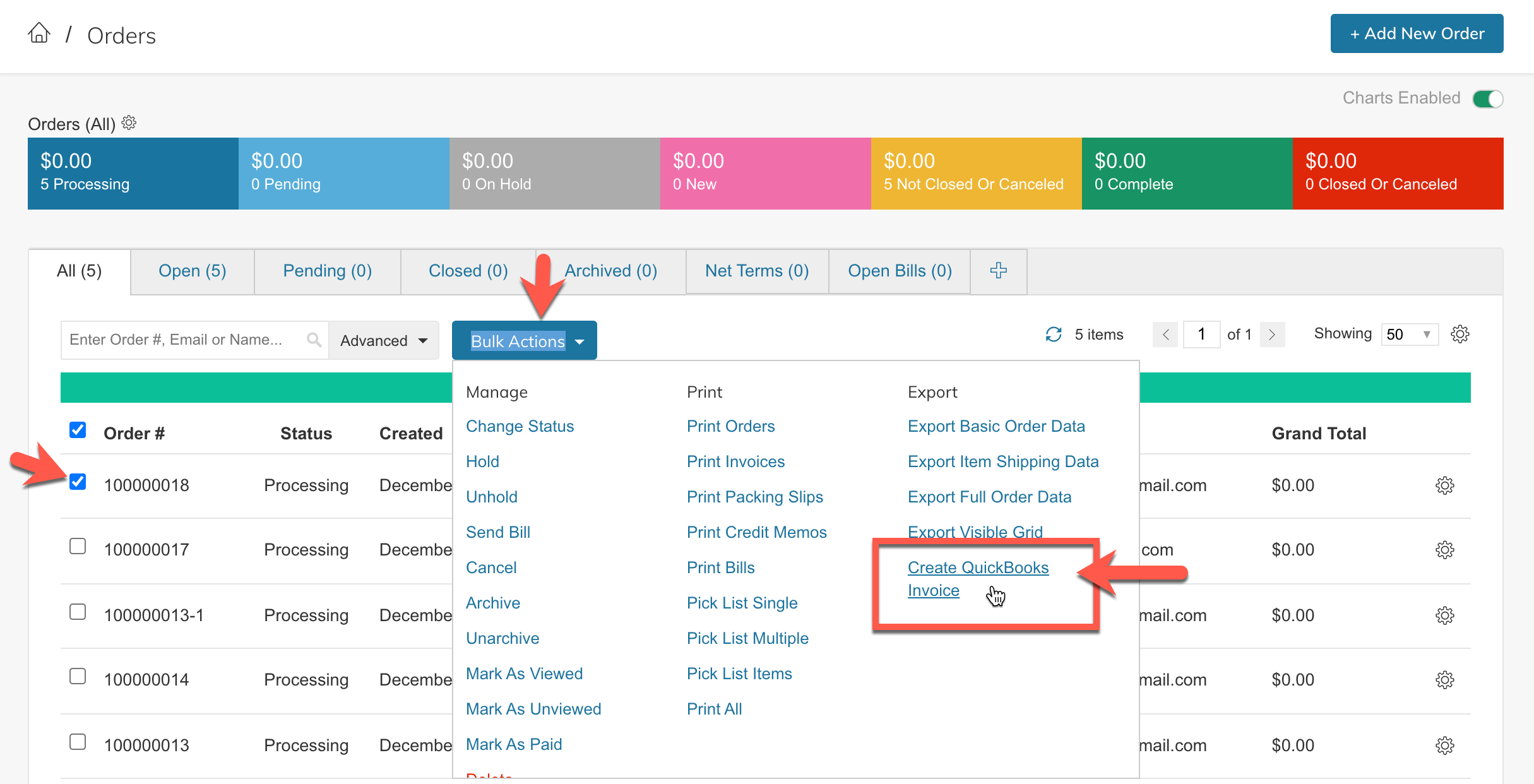Viewport: 1534px width, 784px height.
Task: Open the gear menu for order 100000014
Action: pyautogui.click(x=1444, y=680)
